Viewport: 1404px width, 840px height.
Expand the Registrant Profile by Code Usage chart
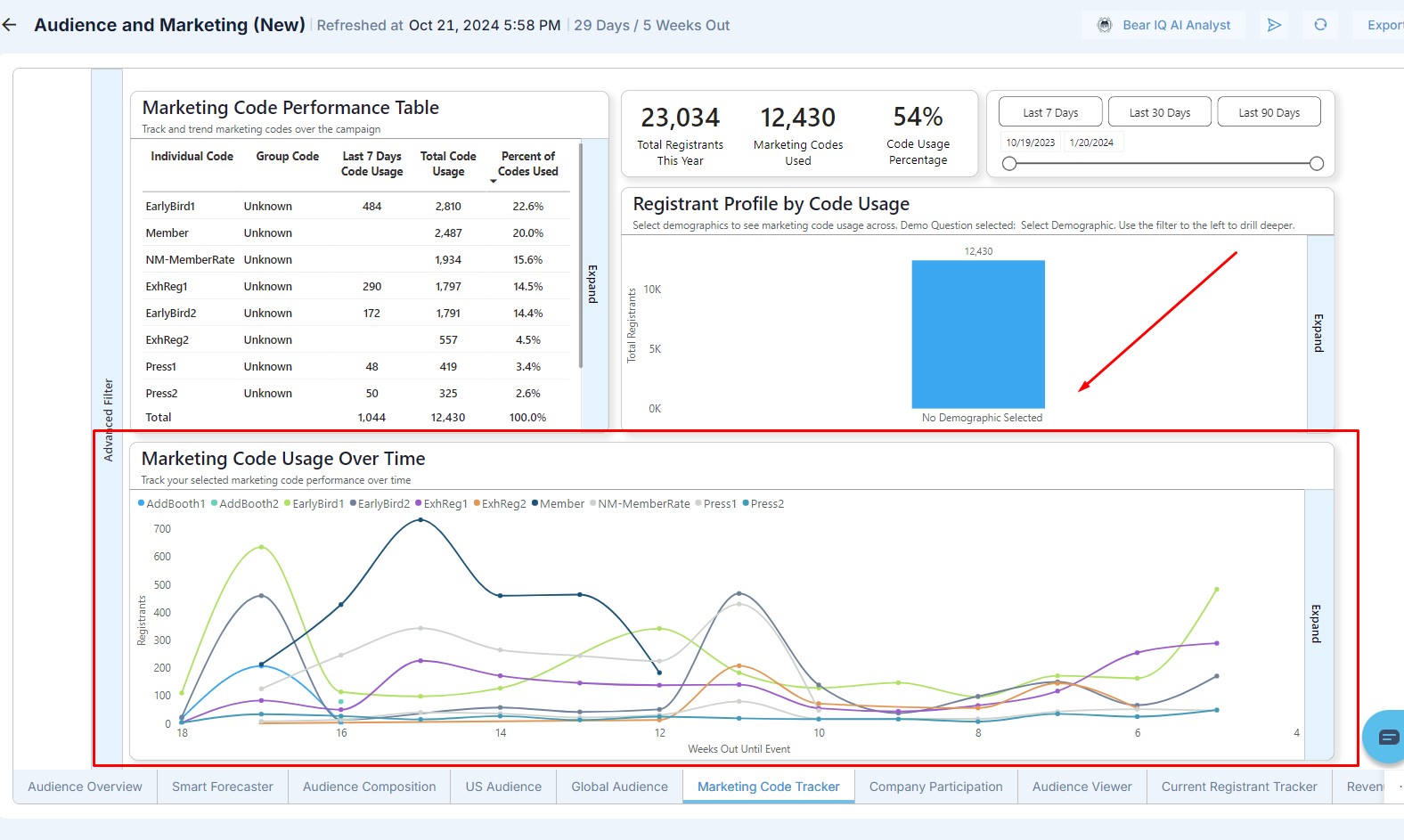(x=1318, y=333)
